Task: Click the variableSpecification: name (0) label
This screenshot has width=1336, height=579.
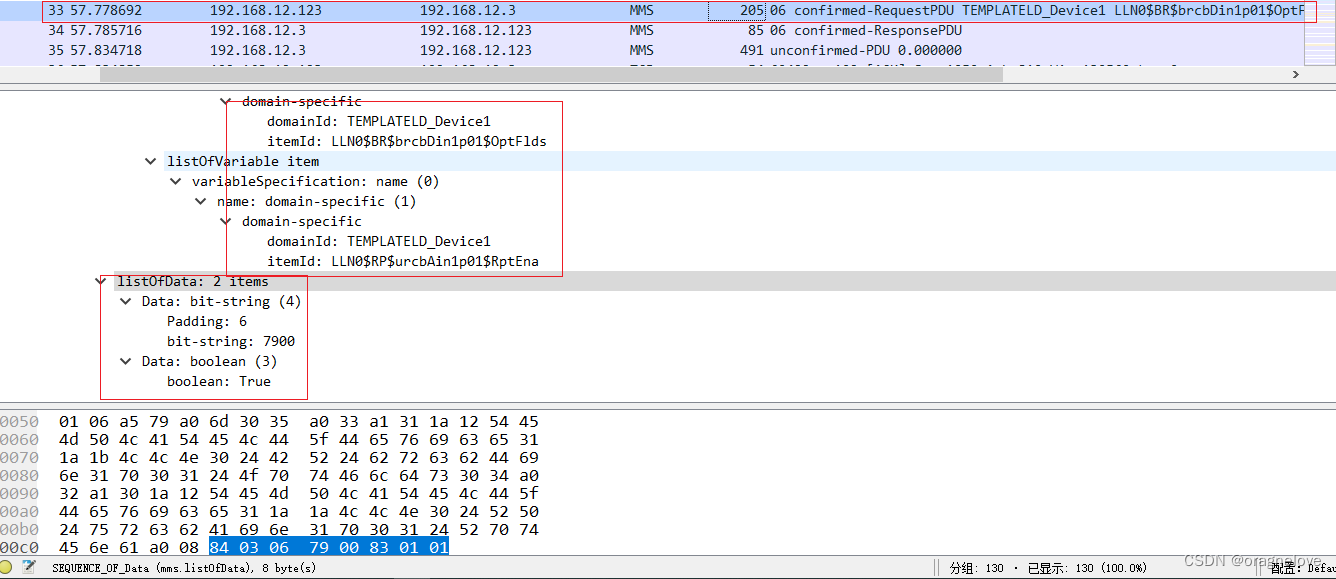Action: point(315,181)
